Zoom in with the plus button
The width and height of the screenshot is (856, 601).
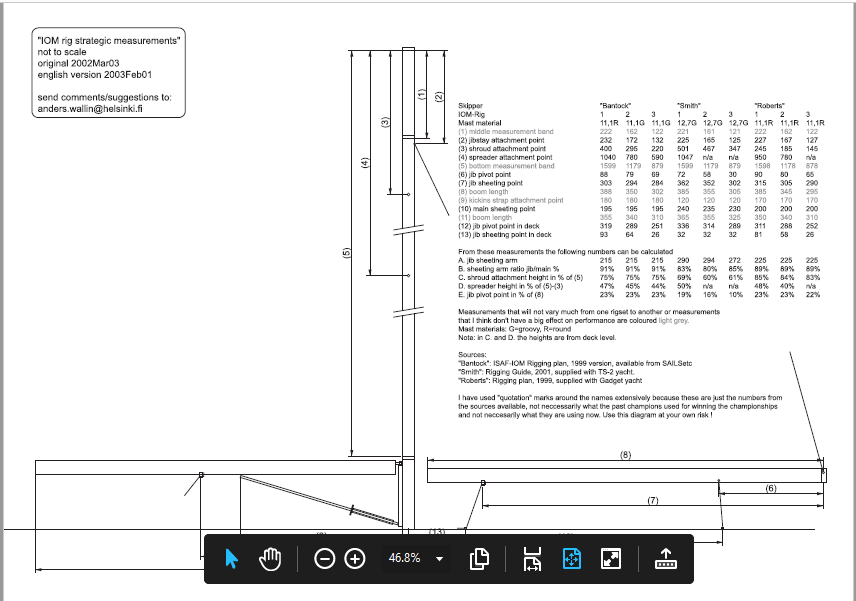(354, 558)
